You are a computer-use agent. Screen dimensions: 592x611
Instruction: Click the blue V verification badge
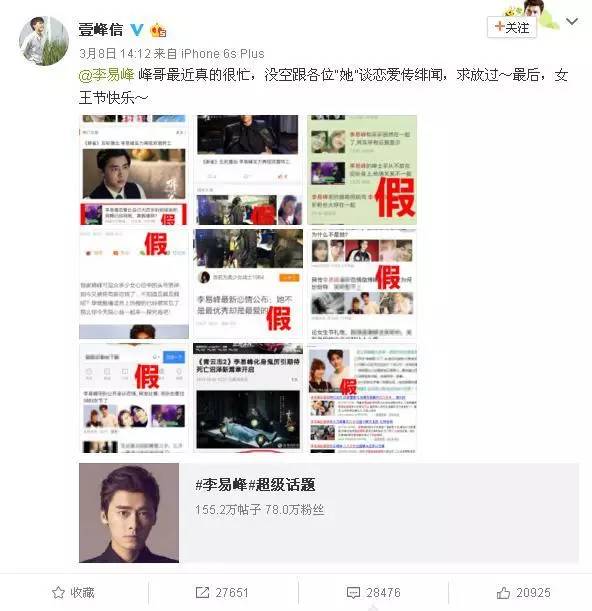tap(136, 30)
